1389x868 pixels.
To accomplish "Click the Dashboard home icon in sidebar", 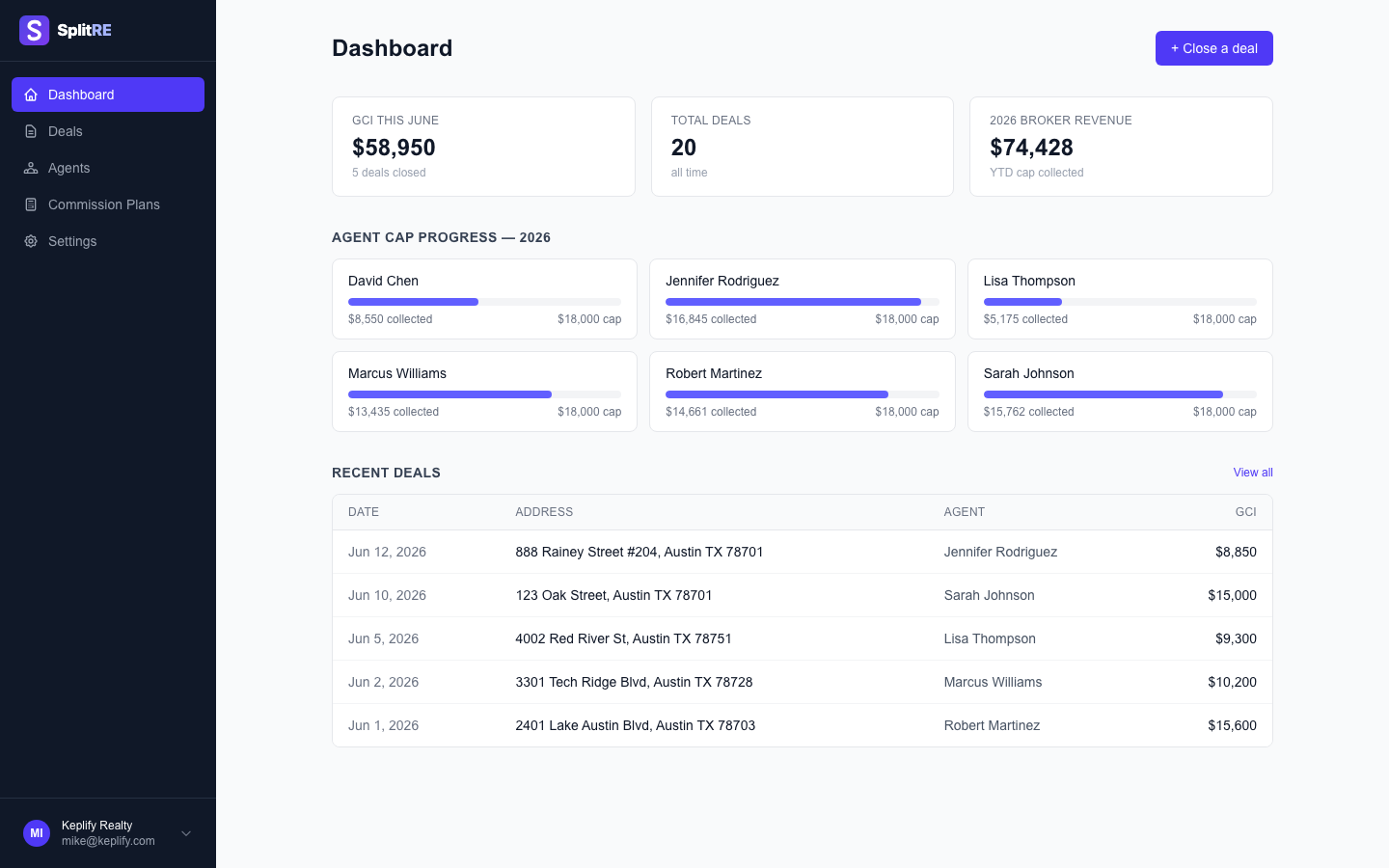I will tap(31, 95).
